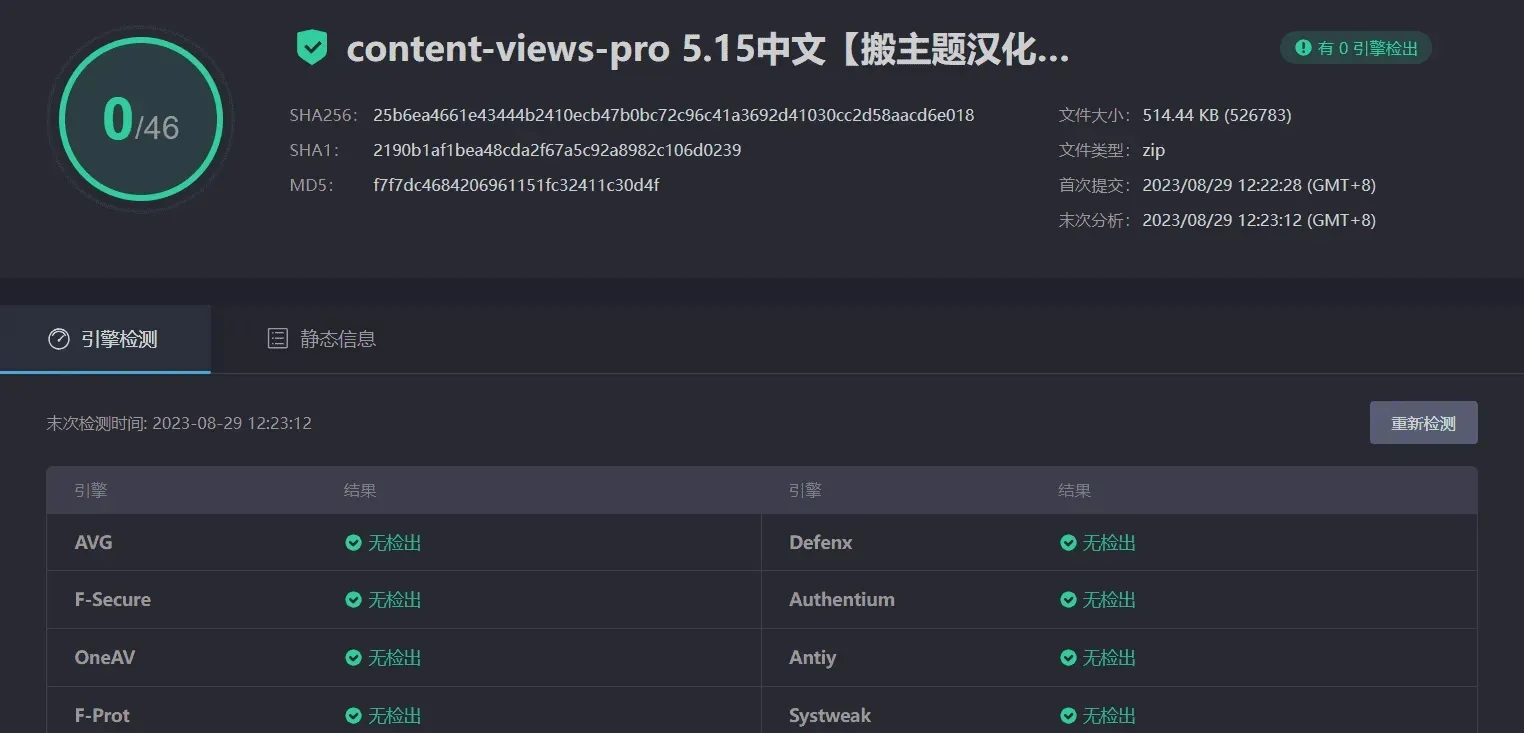Click the Defenx engine name
1524x733 pixels.
(x=821, y=543)
